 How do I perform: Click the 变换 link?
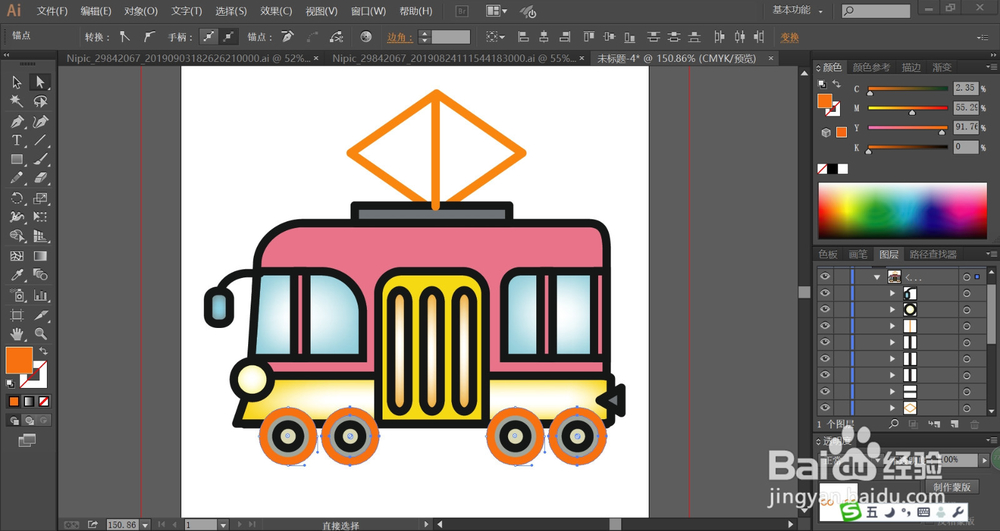(790, 37)
